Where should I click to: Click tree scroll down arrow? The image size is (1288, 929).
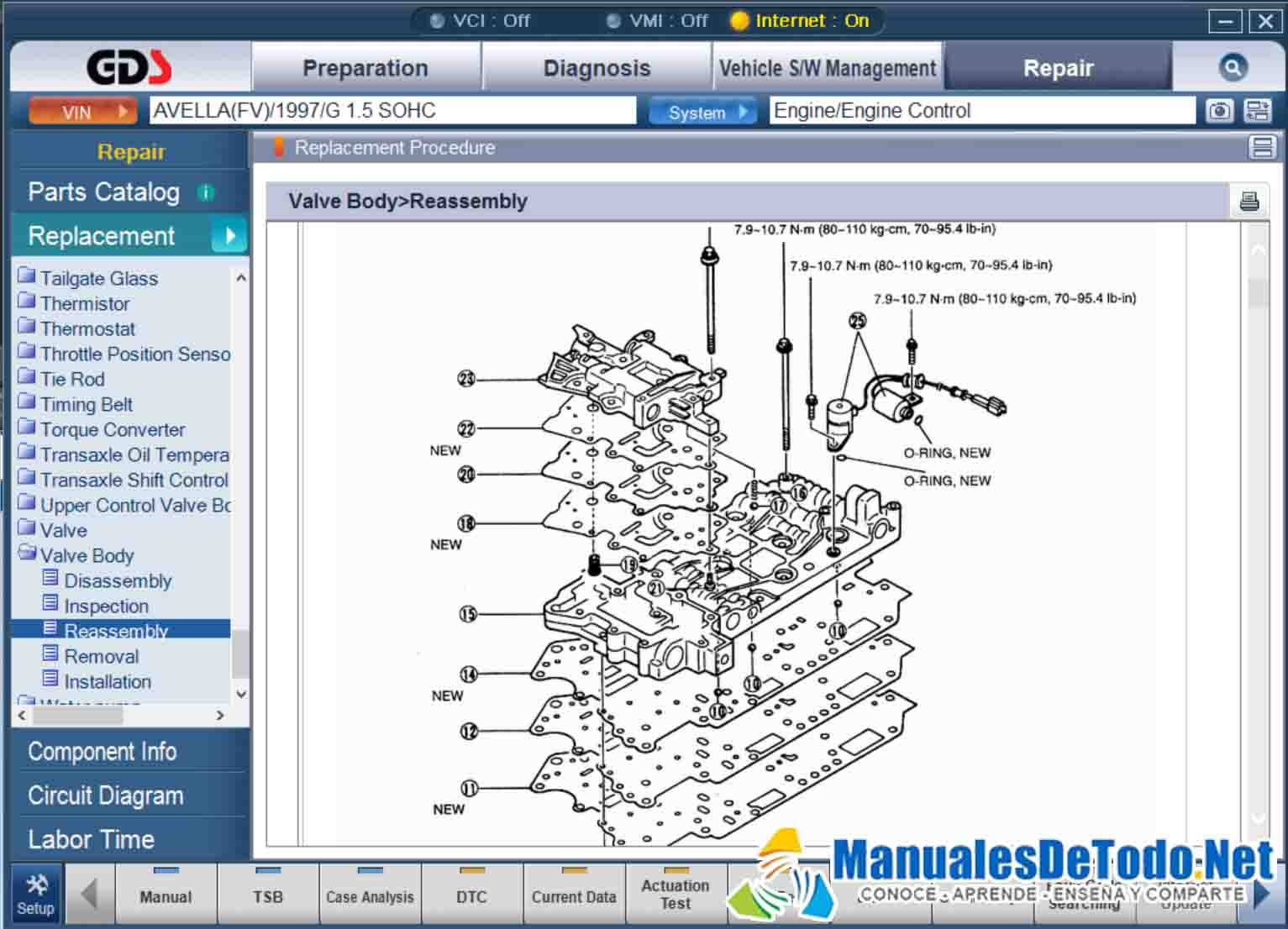[241, 694]
